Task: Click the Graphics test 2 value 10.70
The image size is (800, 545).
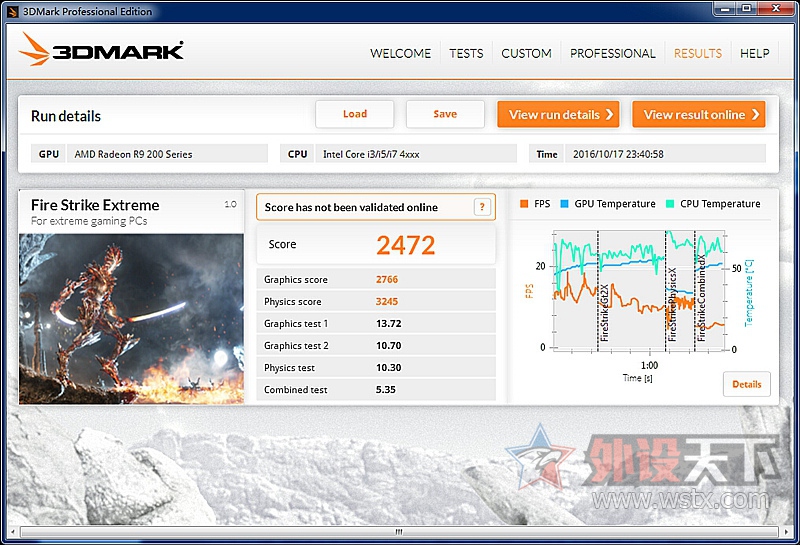Action: [389, 345]
